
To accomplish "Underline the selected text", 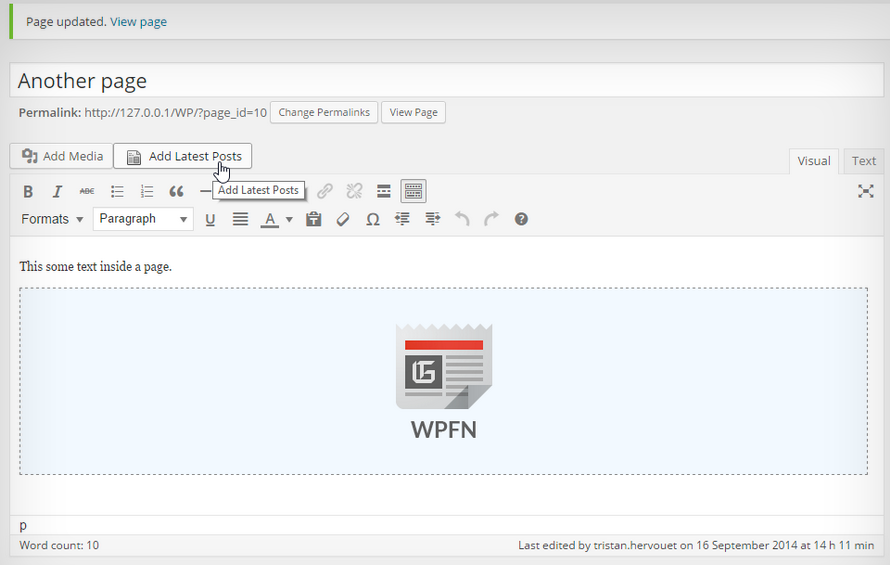I will [210, 219].
